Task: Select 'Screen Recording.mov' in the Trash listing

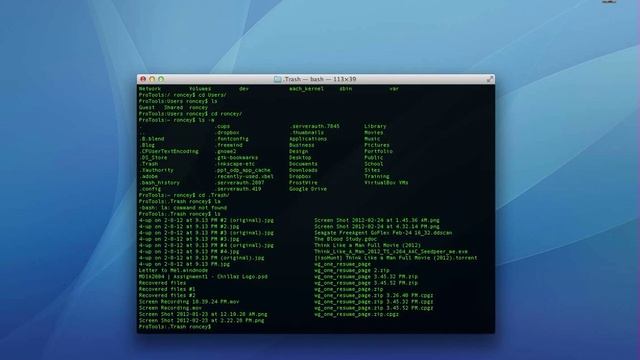Action: coord(170,308)
